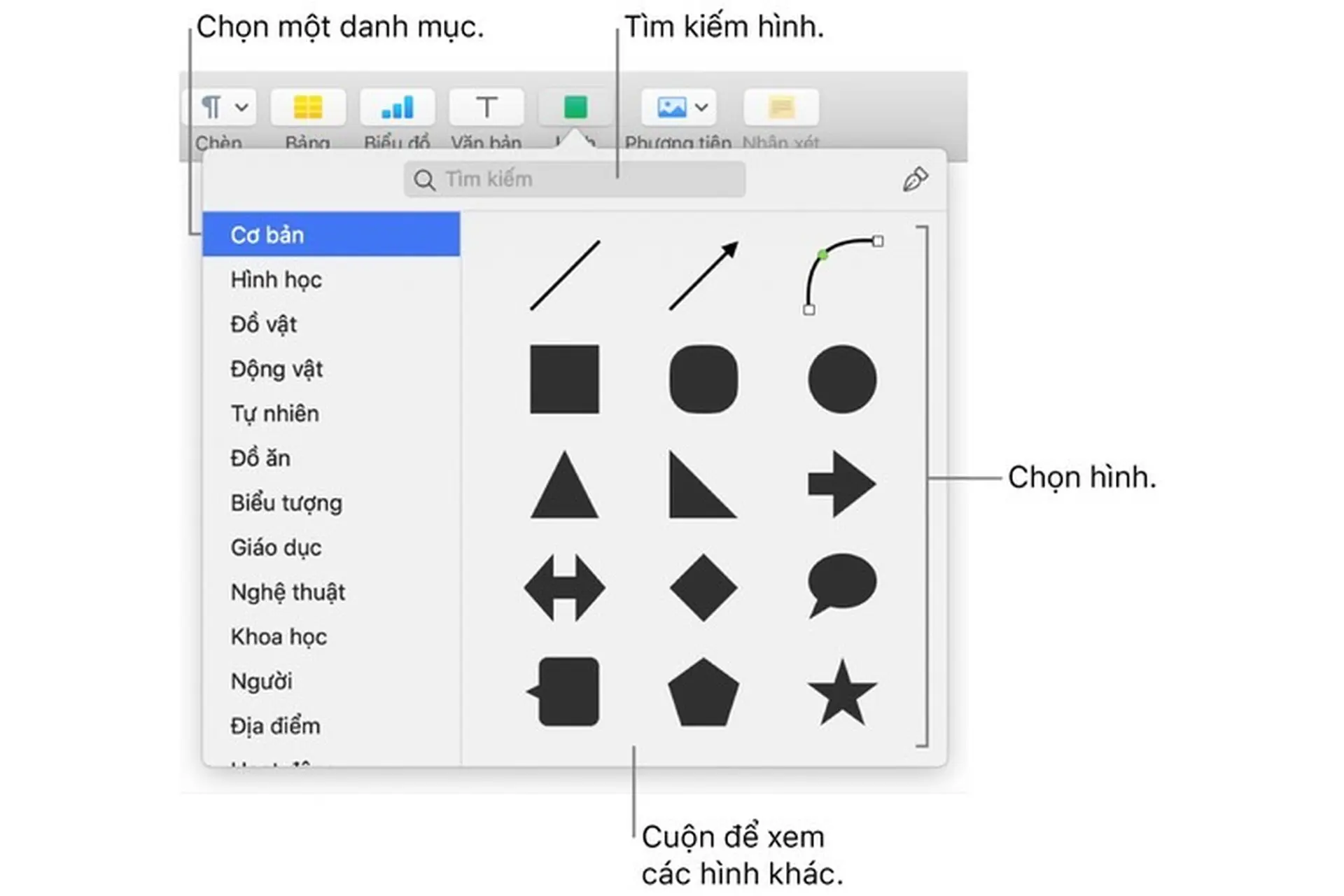Open the Biểu đồ chart toolbar button
The width and height of the screenshot is (1344, 896).
(397, 107)
